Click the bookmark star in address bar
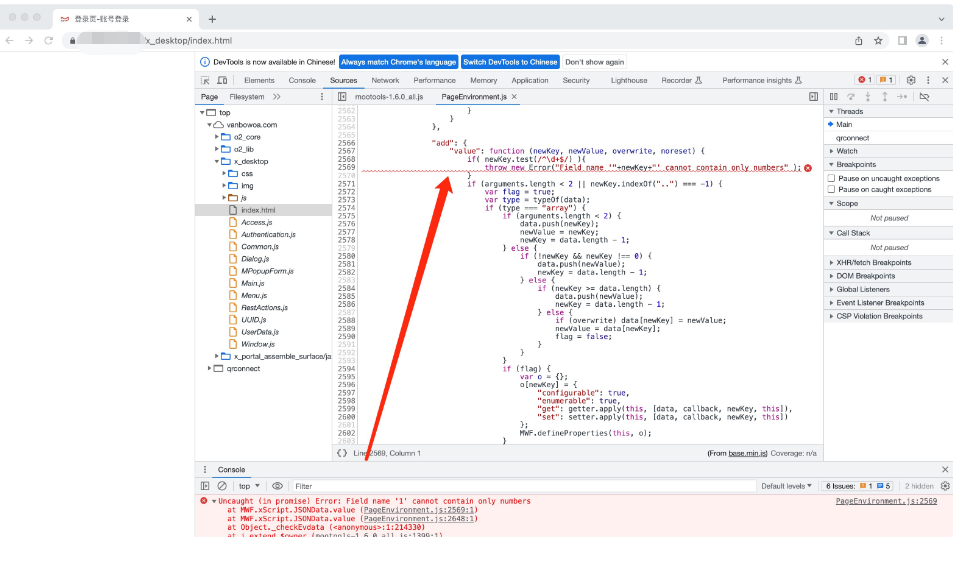 (x=878, y=40)
